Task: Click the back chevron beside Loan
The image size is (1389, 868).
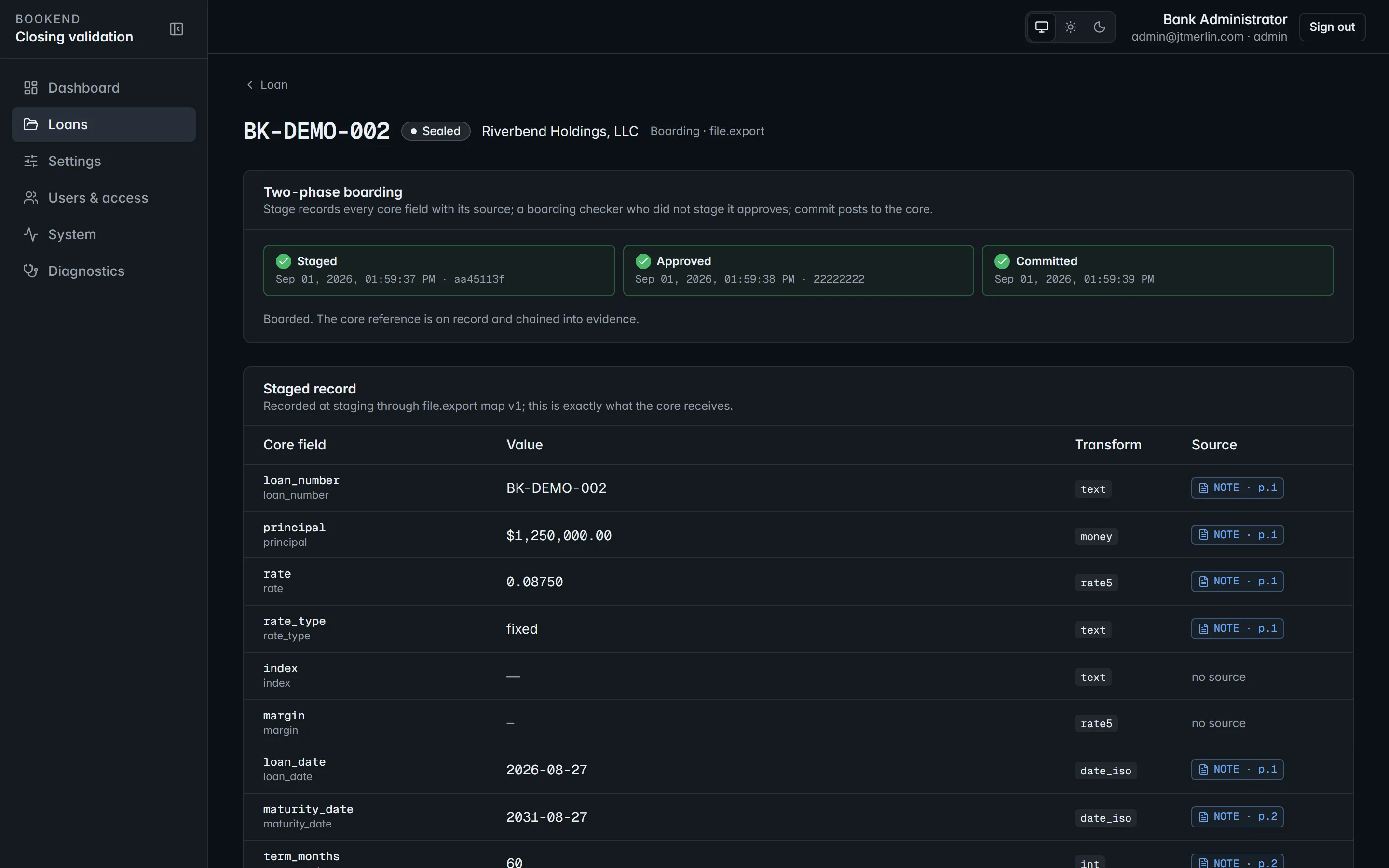Action: click(x=250, y=85)
